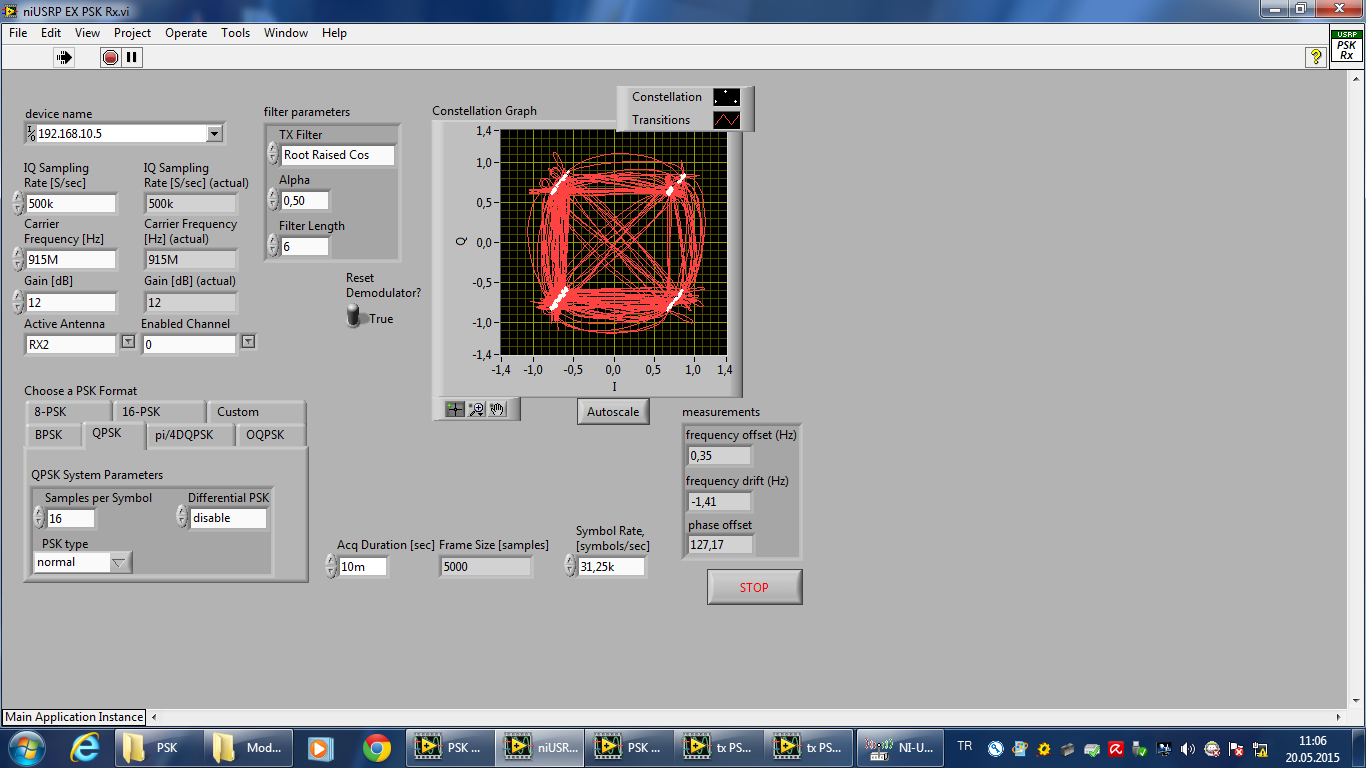This screenshot has width=1366, height=768.
Task: Open the media player taskbar icon
Action: point(320,747)
